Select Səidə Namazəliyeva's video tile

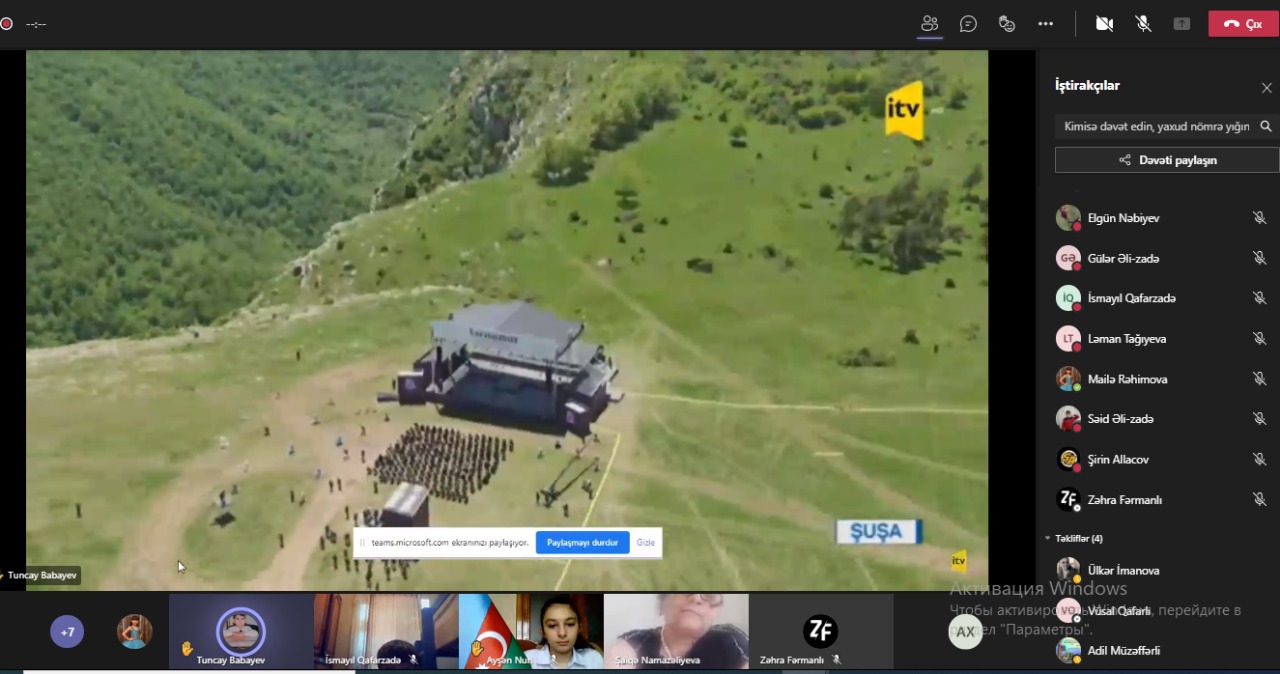(x=676, y=631)
